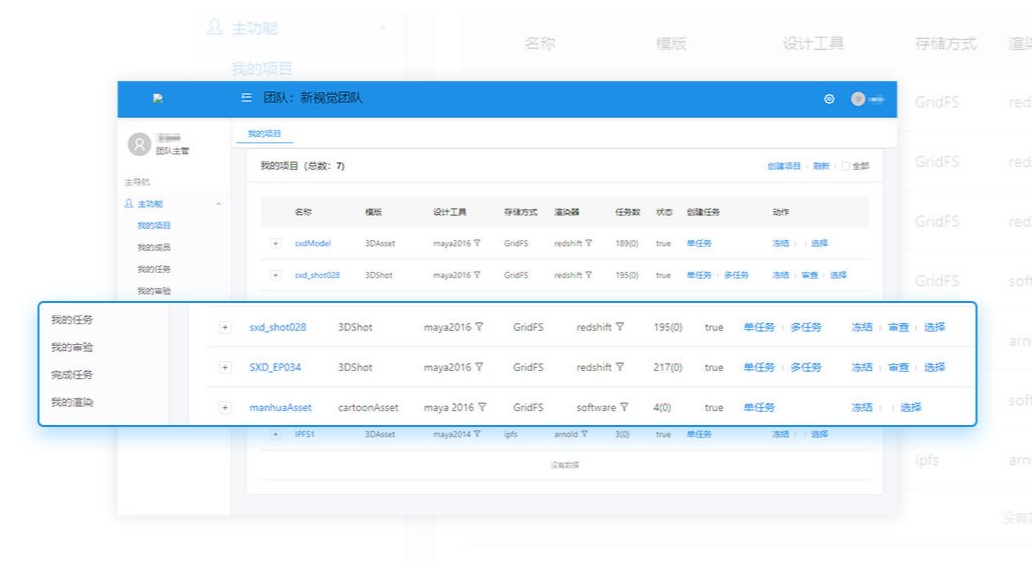Click the profile avatar above 团队主管

(x=139, y=145)
